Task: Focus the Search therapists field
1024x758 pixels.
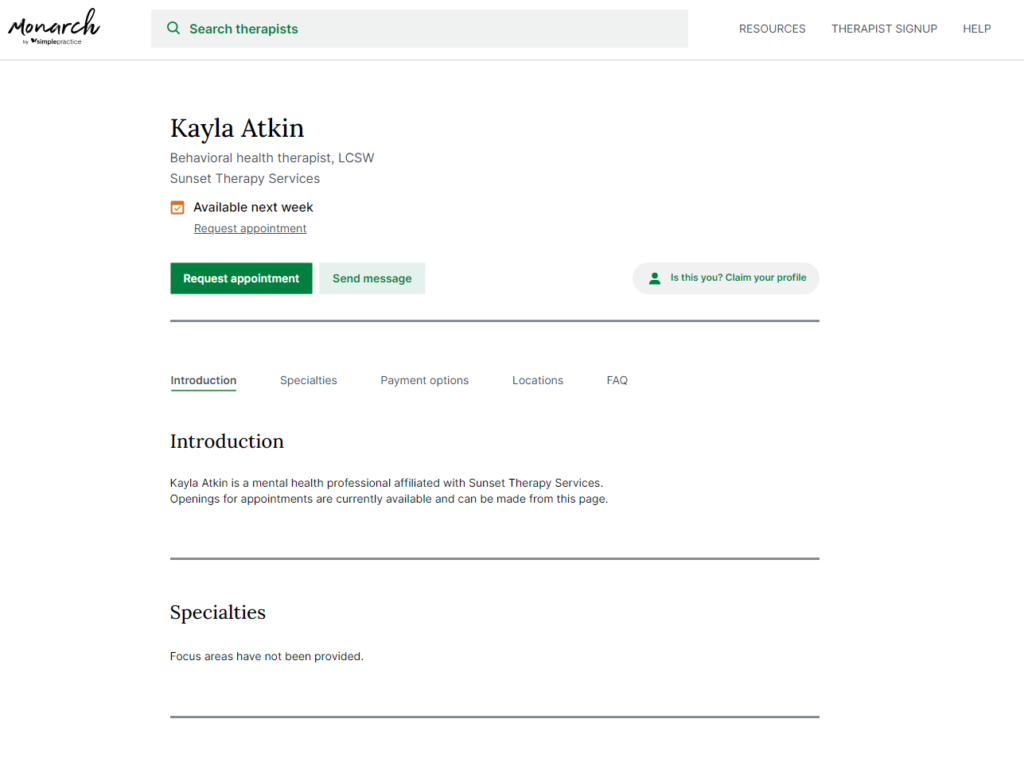Action: click(x=420, y=29)
